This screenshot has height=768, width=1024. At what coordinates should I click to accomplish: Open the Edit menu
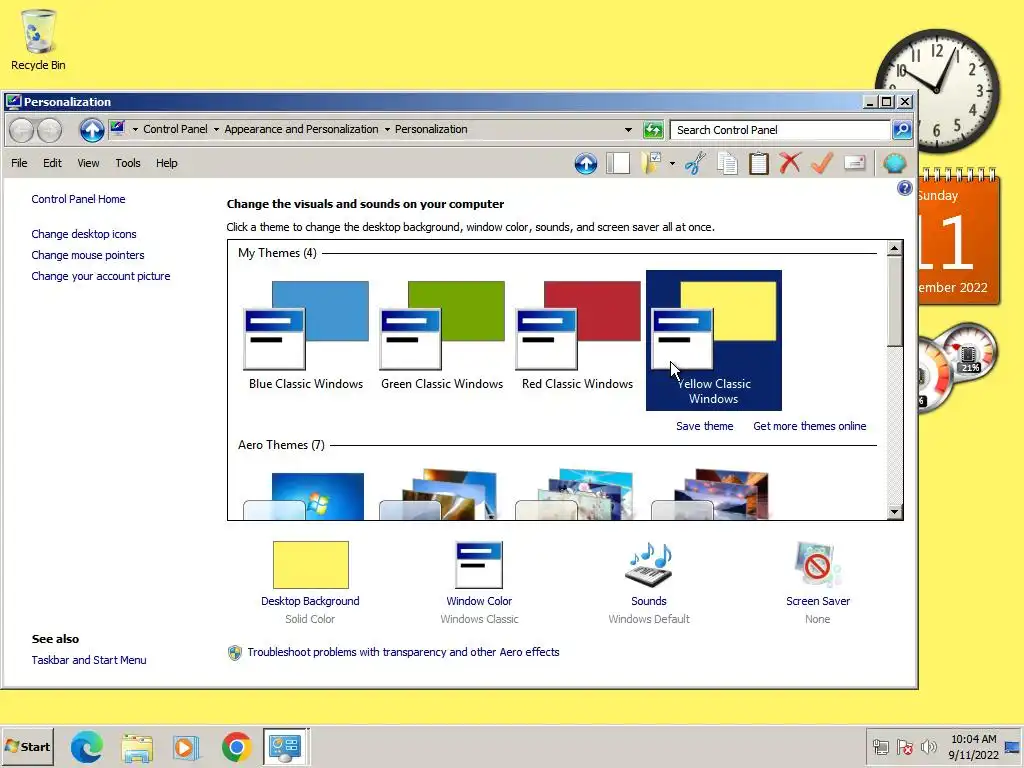tap(52, 163)
